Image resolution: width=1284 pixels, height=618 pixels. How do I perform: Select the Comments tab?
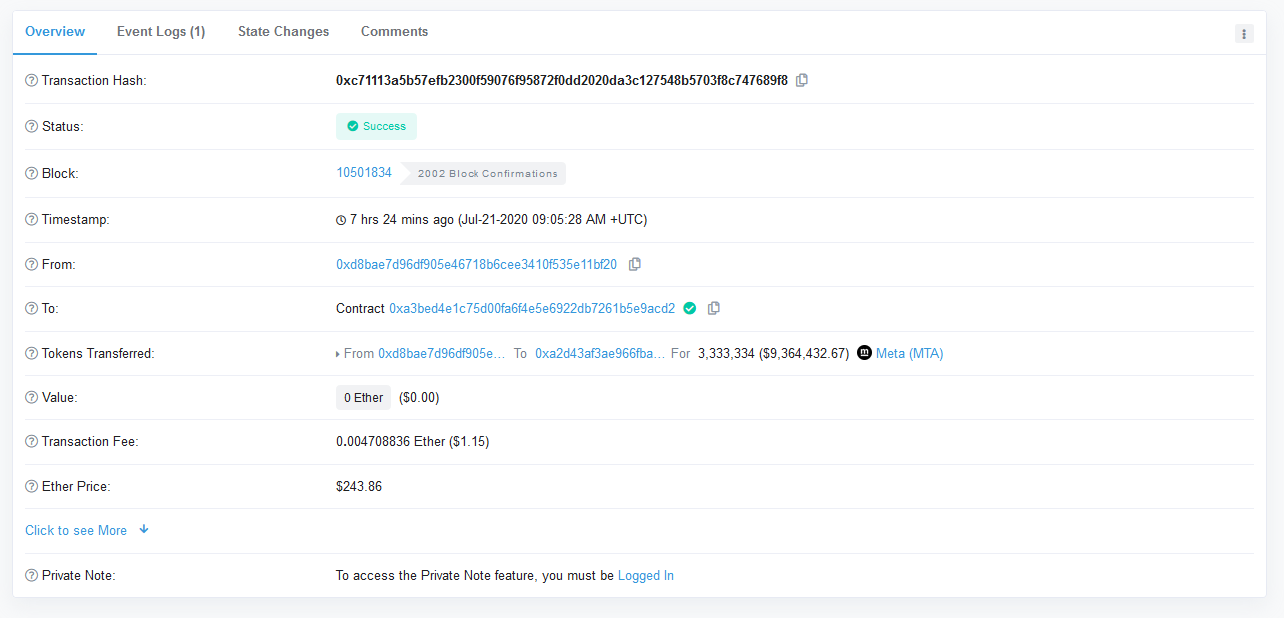click(x=394, y=32)
